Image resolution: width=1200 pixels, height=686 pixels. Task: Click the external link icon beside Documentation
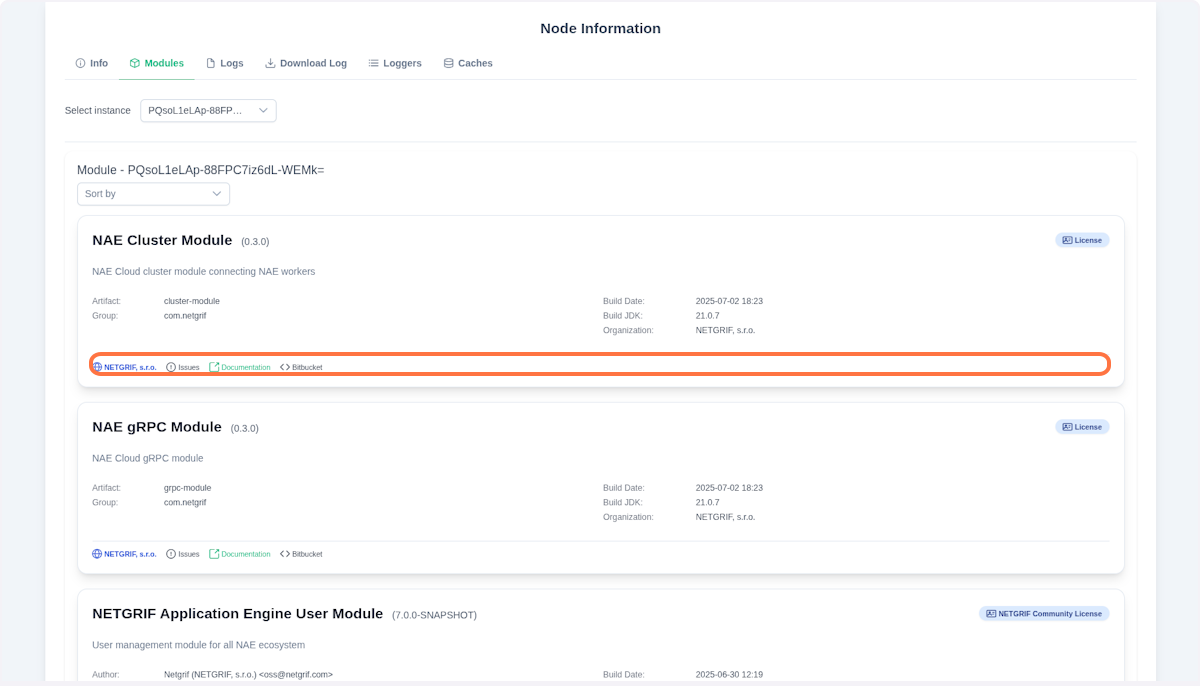coord(212,366)
